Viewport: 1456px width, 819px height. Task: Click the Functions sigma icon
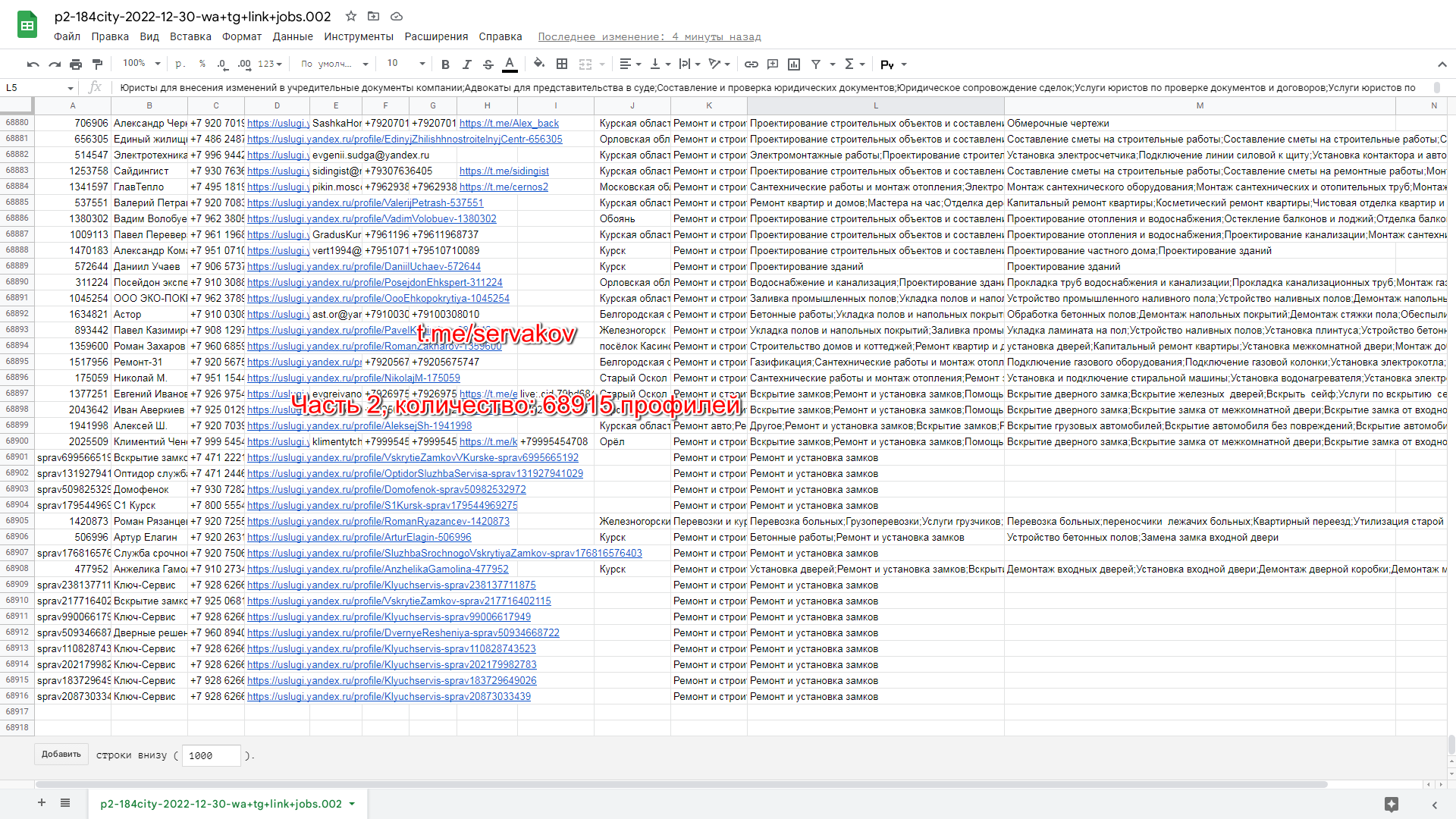click(x=849, y=64)
